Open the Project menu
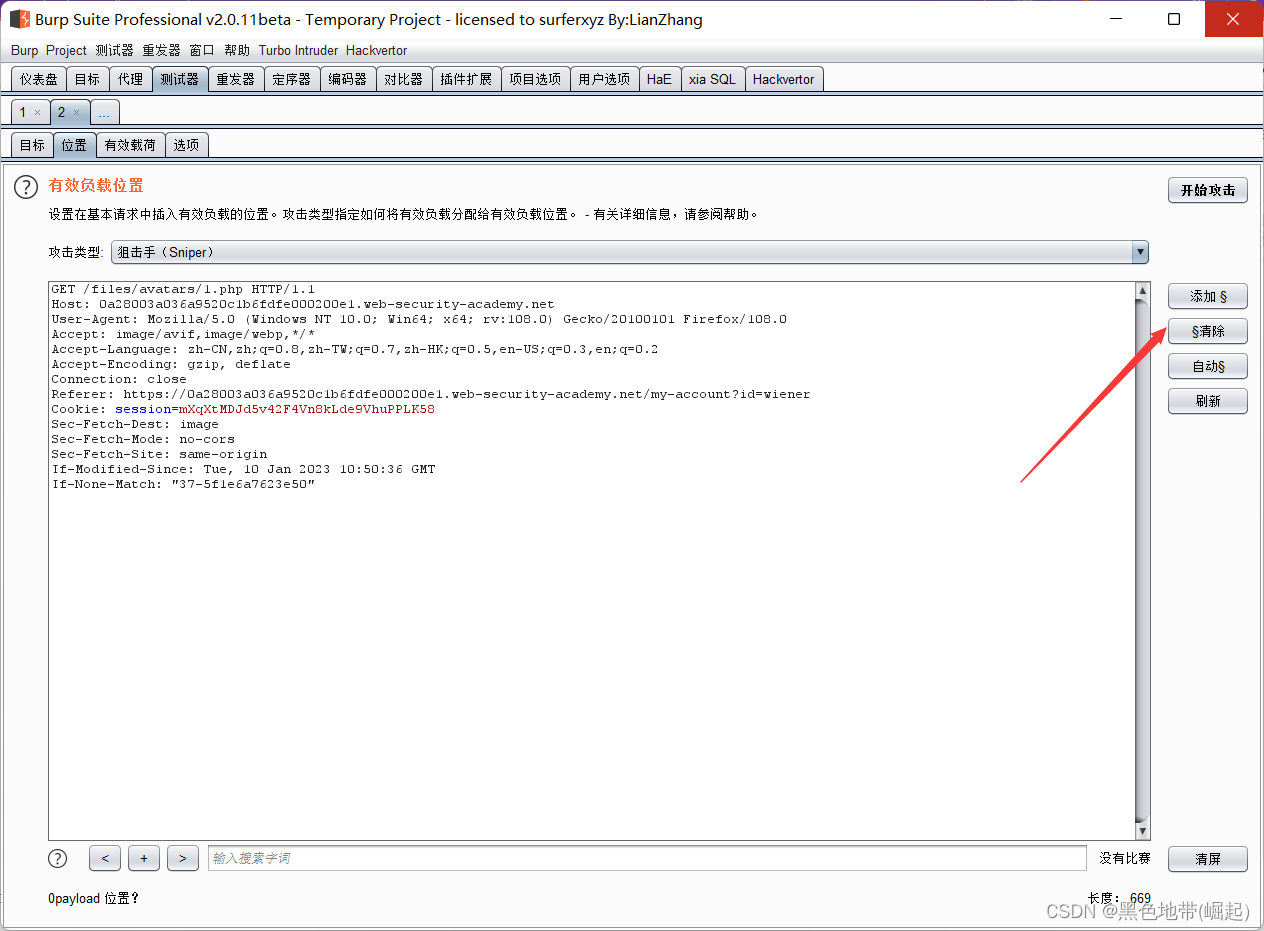 (x=67, y=50)
